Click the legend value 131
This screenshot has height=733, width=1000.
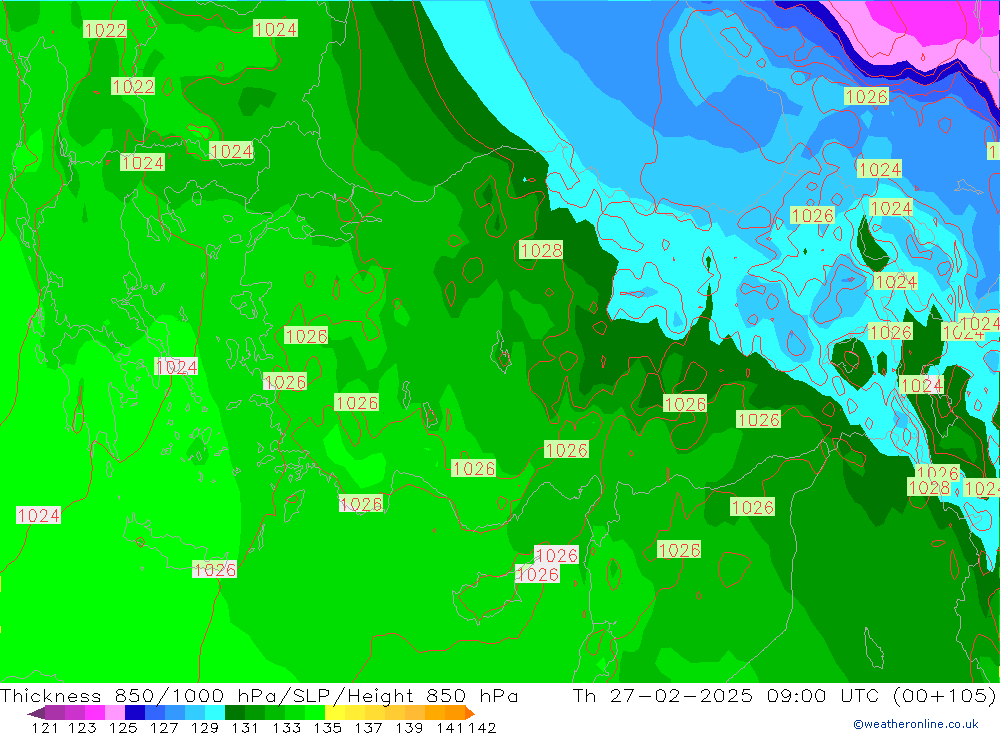[x=244, y=727]
